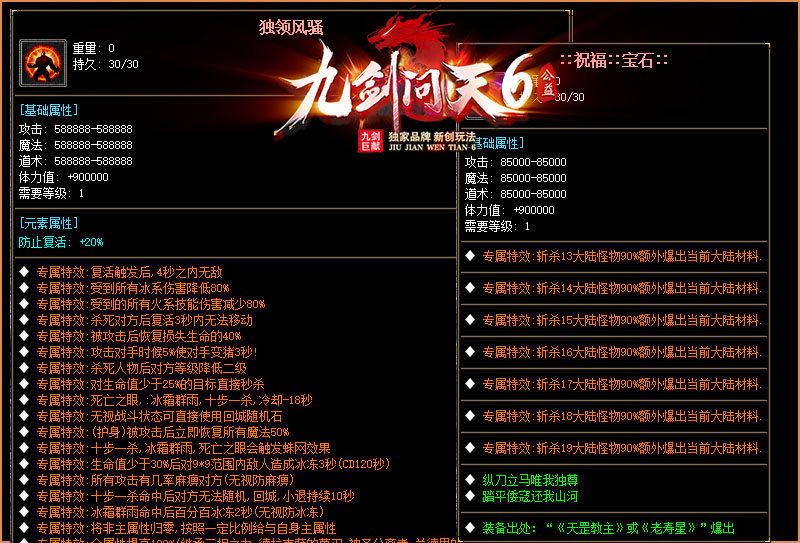The width and height of the screenshot is (800, 543).
Task: Click diamond bullet beside 复活触发后 effect
Action: click(x=24, y=272)
